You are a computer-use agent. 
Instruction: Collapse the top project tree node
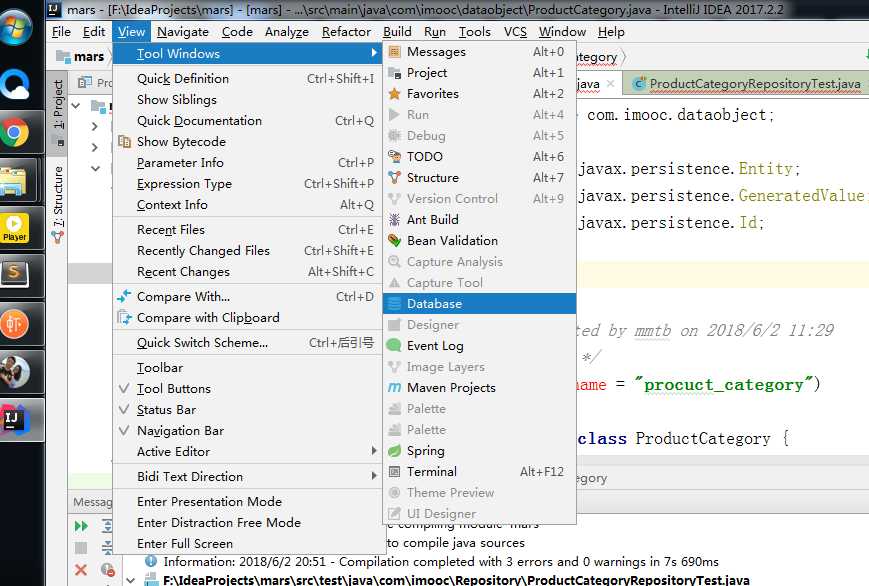click(x=76, y=105)
